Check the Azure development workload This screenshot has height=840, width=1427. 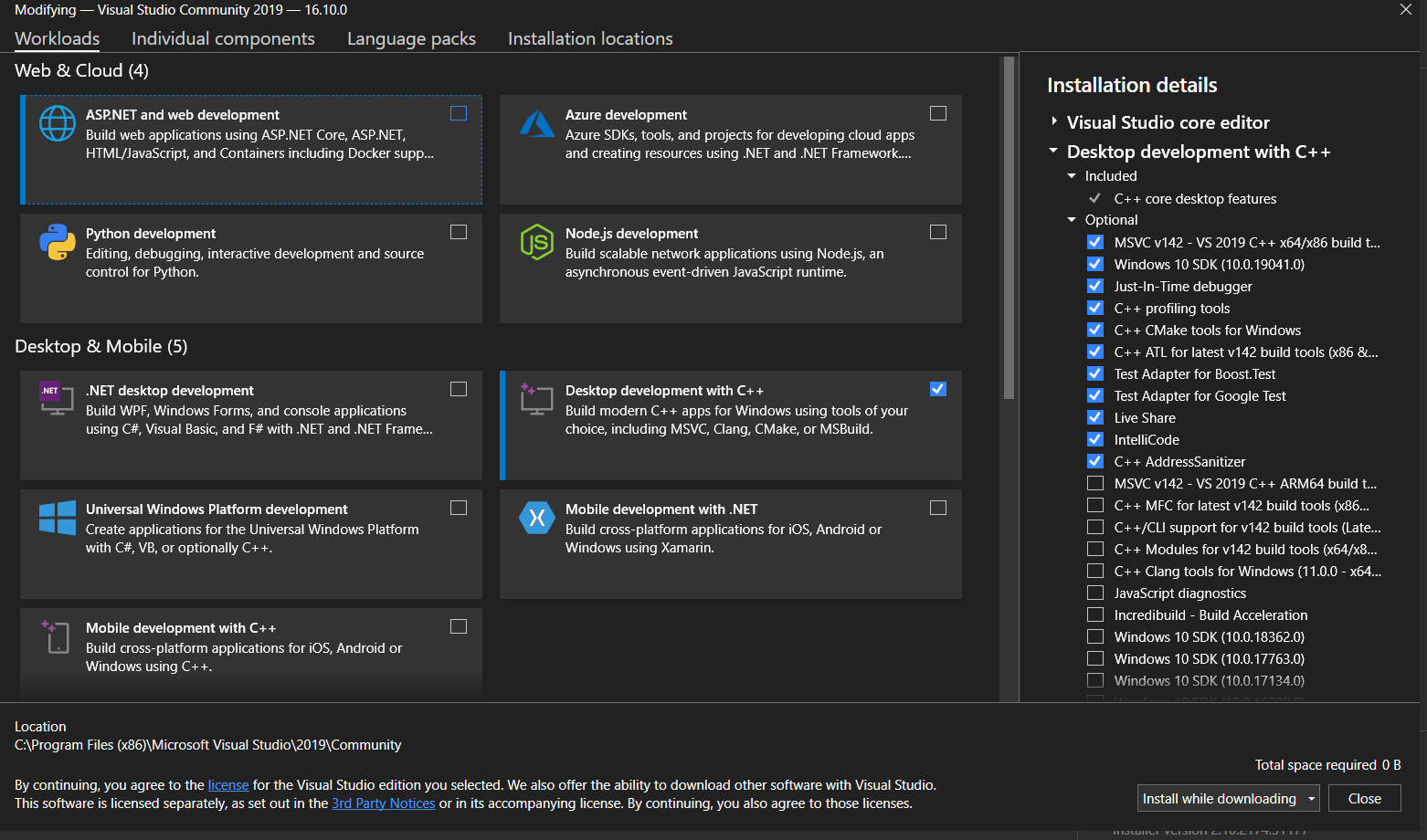coord(938,113)
